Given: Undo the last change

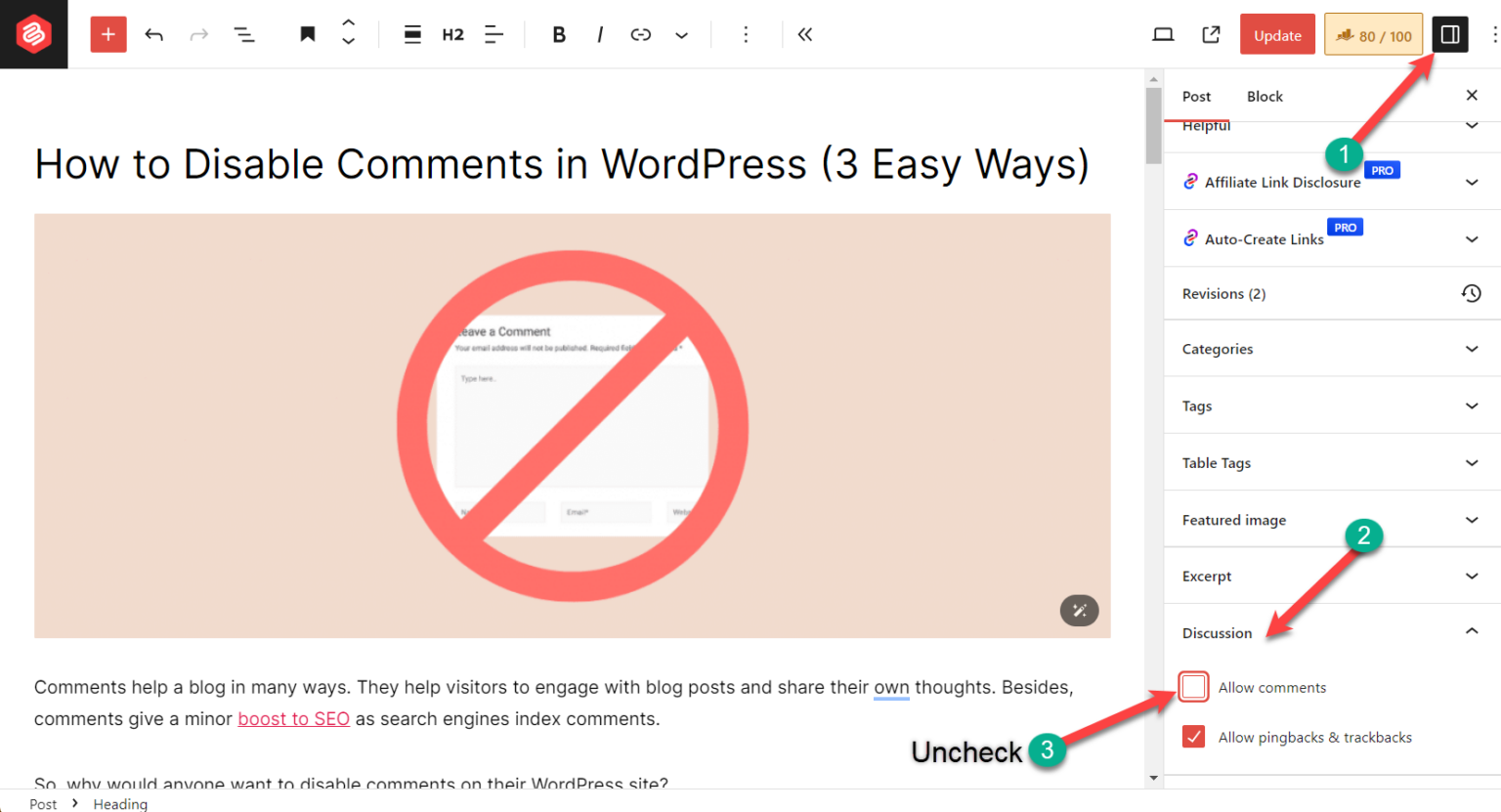Looking at the screenshot, I should [x=153, y=33].
